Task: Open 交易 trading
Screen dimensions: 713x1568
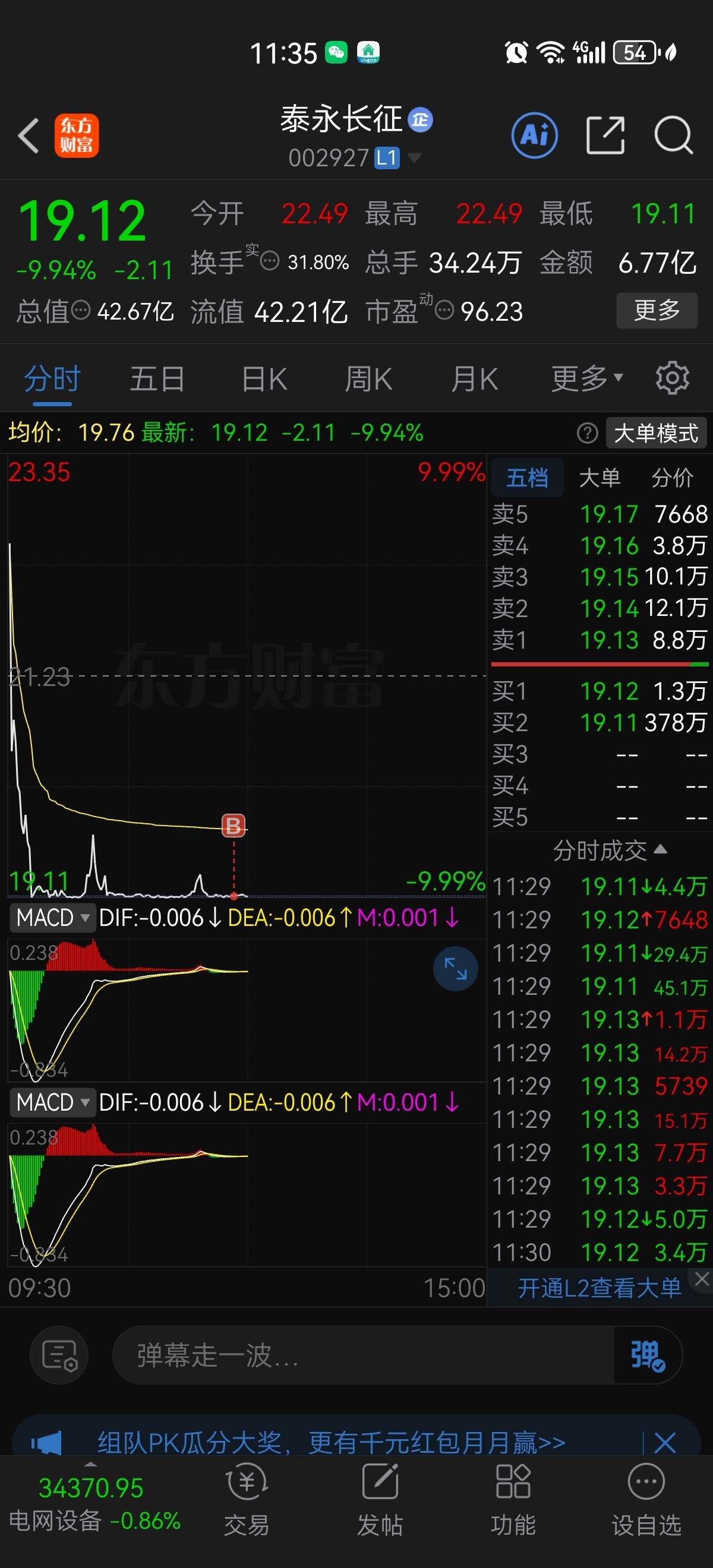Action: (247, 1499)
